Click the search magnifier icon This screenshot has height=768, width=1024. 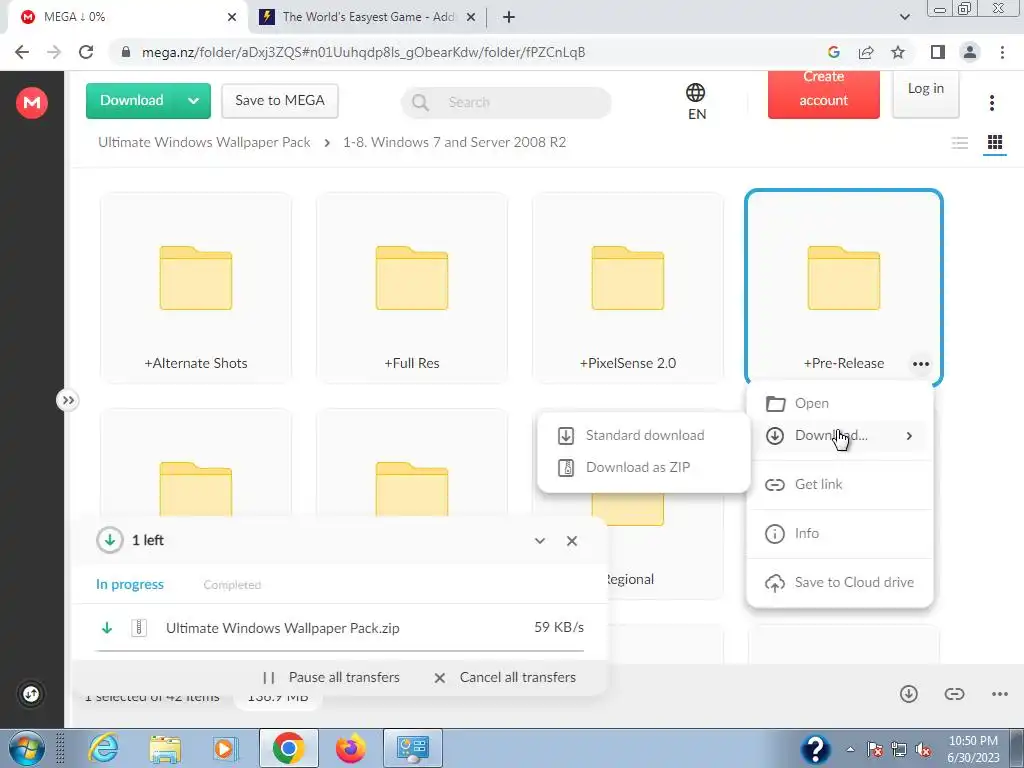[421, 103]
